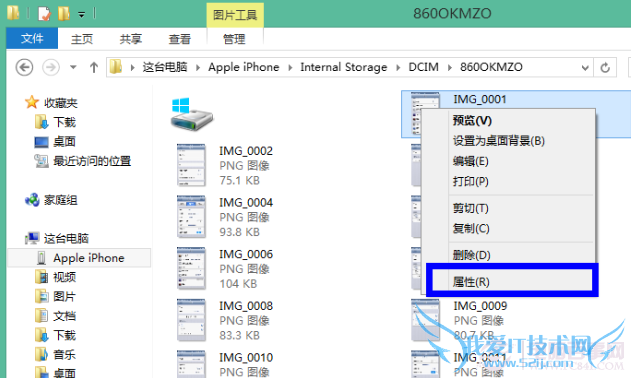Go up one folder level arrow

(94, 67)
